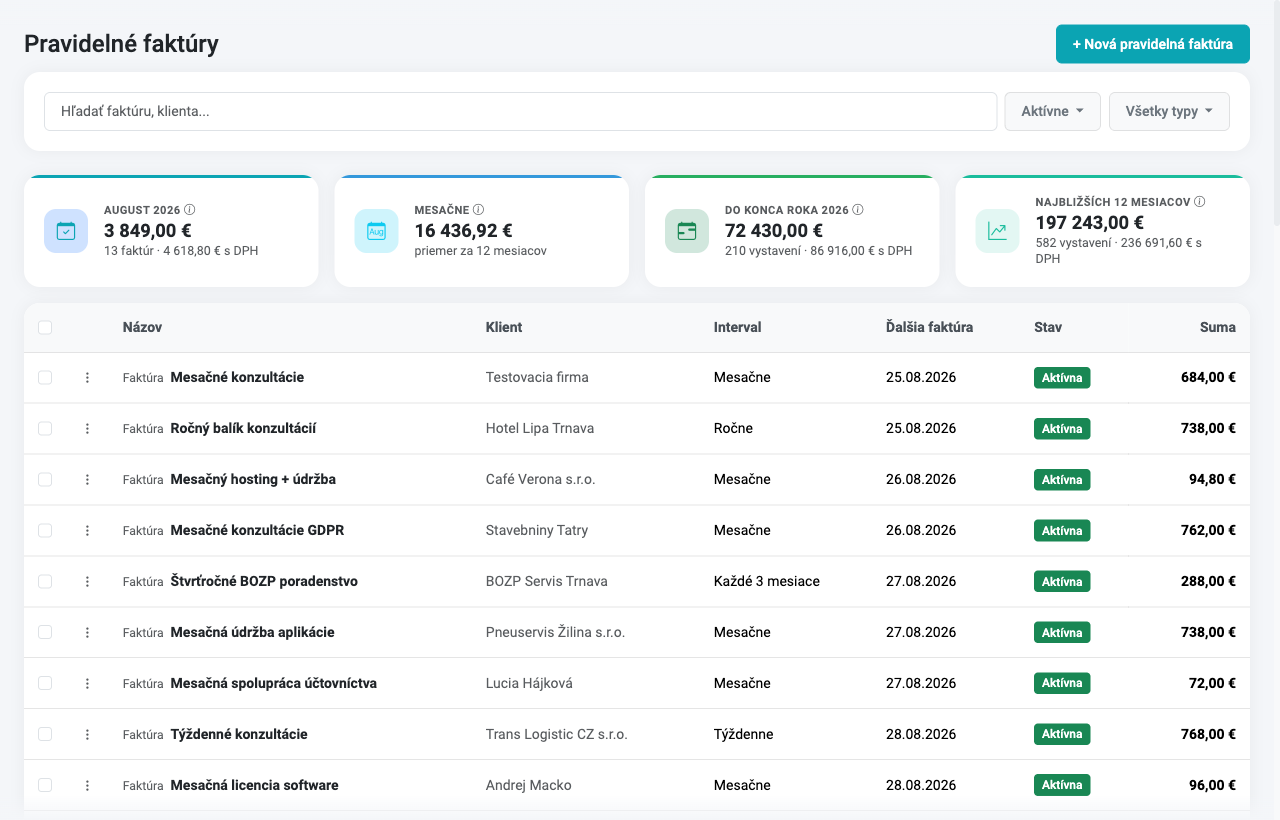The width and height of the screenshot is (1280, 820).
Task: Click the 3 849,00 € August total
Action: pos(148,231)
